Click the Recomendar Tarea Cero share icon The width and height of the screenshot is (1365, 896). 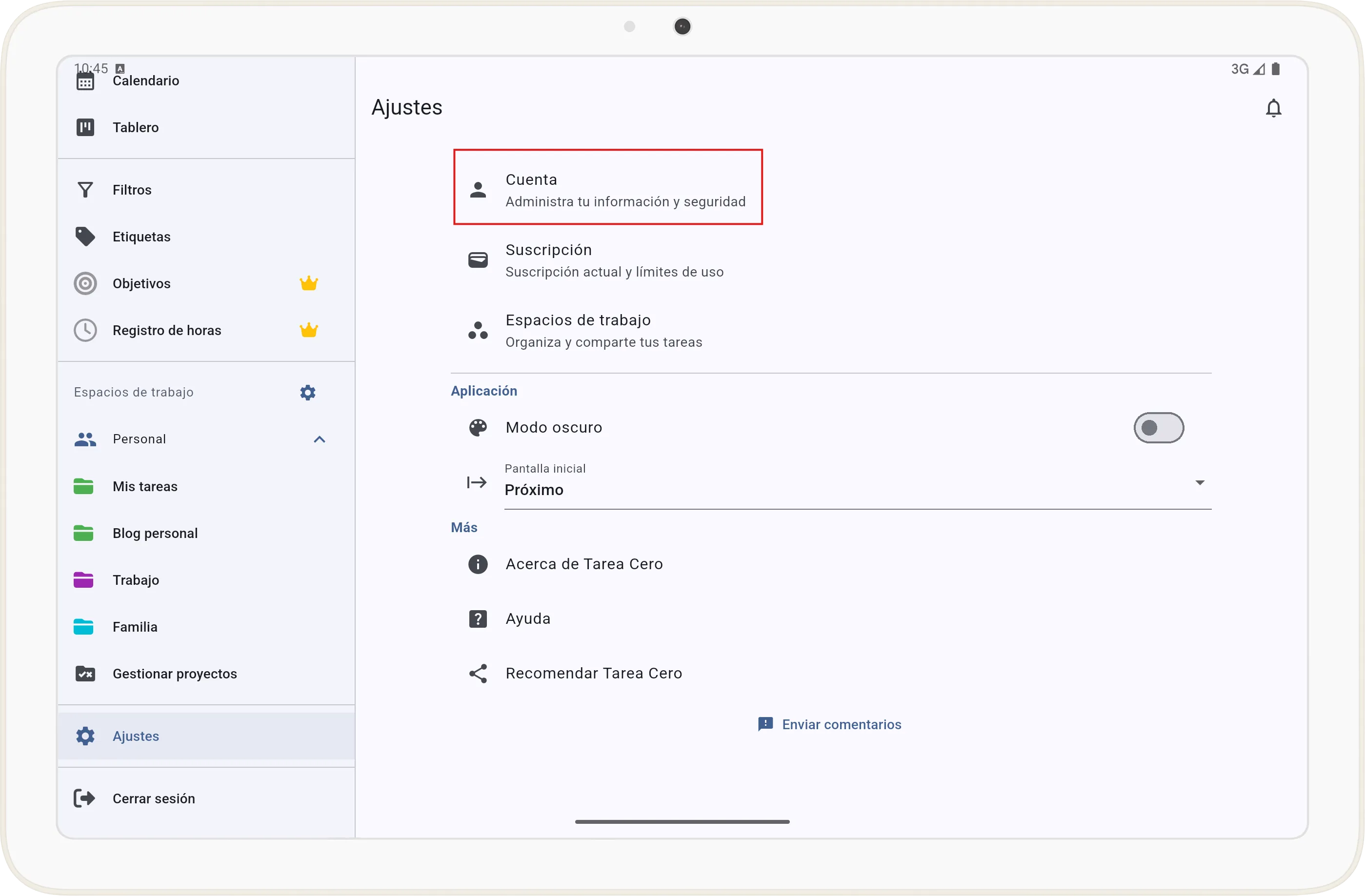[x=478, y=674]
